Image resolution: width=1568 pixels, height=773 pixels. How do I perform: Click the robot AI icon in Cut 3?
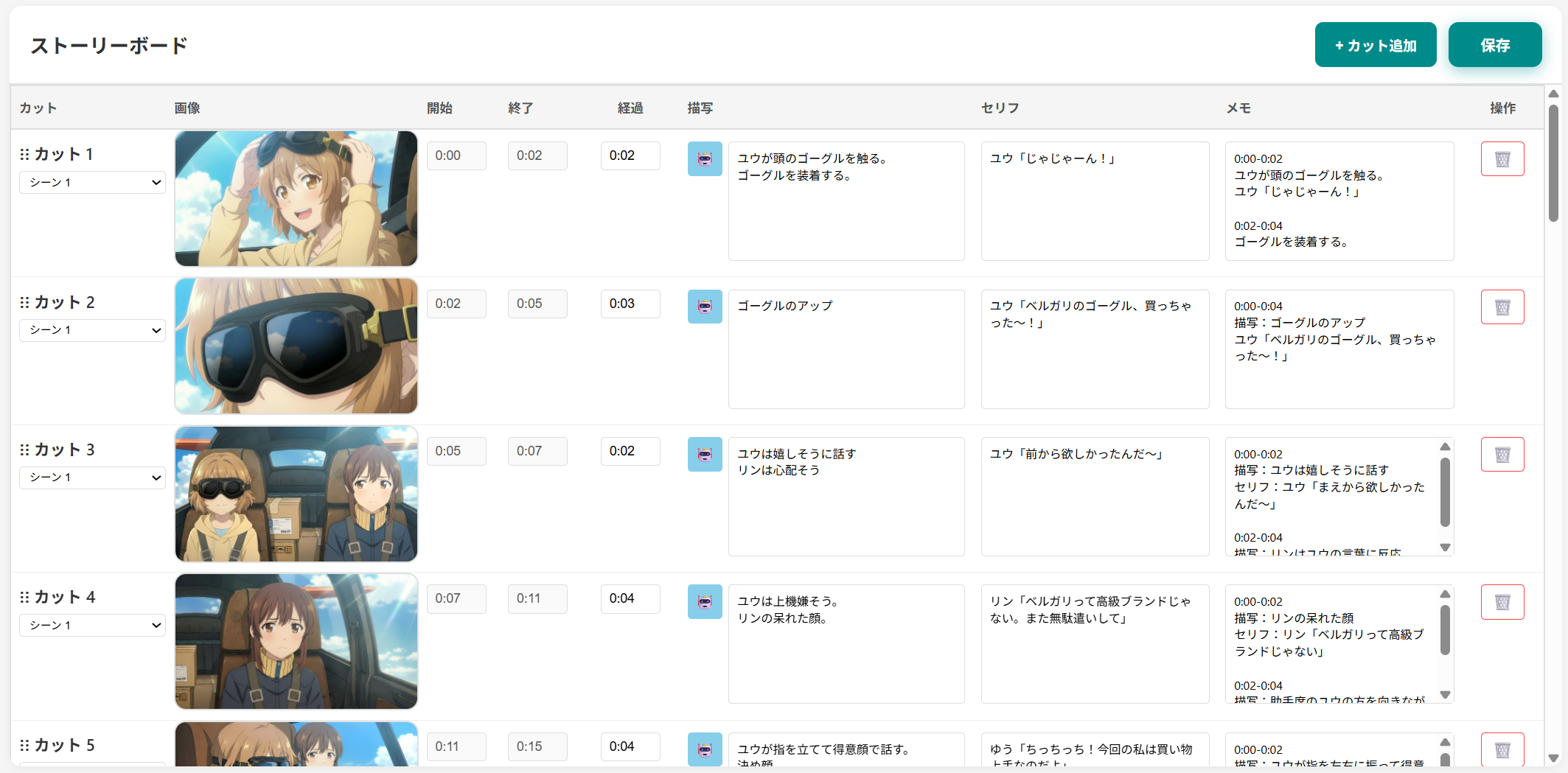pos(704,455)
